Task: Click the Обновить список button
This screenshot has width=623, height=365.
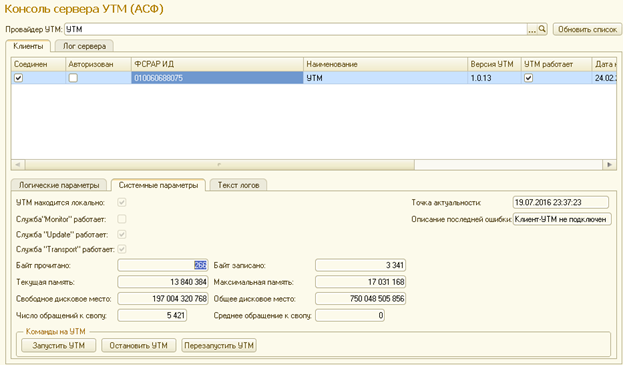Action: pyautogui.click(x=587, y=29)
